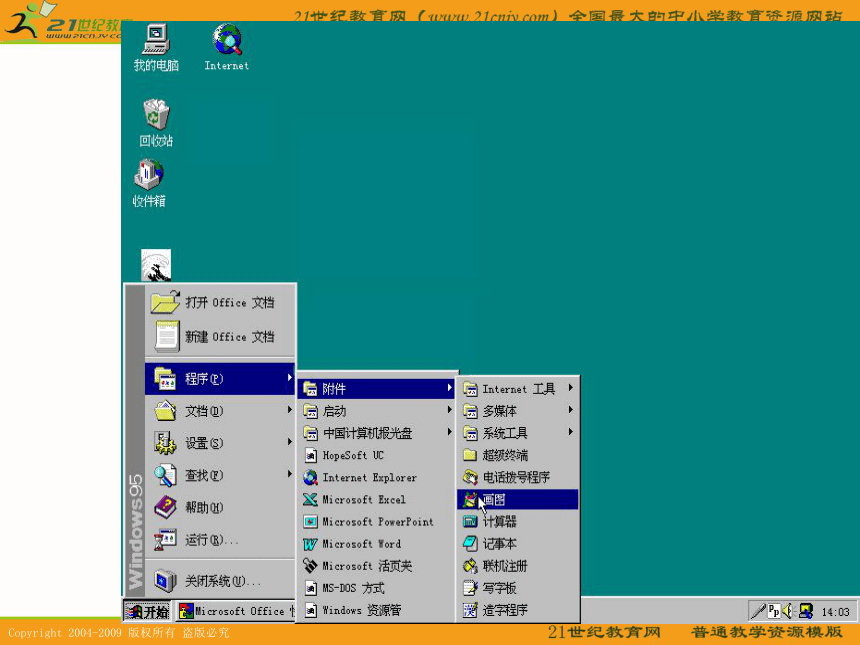Screen dimensions: 860x645
Task: Launch Microsoft Word from Programs menu
Action: (377, 544)
